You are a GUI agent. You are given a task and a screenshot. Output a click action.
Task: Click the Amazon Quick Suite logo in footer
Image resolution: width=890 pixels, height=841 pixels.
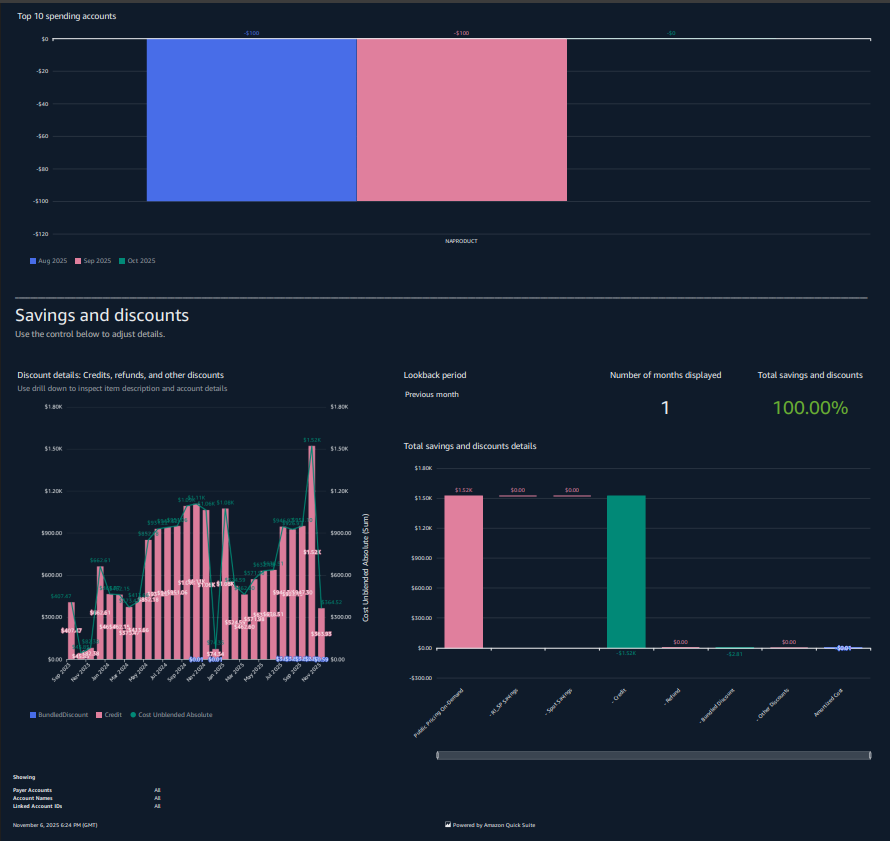point(447,824)
